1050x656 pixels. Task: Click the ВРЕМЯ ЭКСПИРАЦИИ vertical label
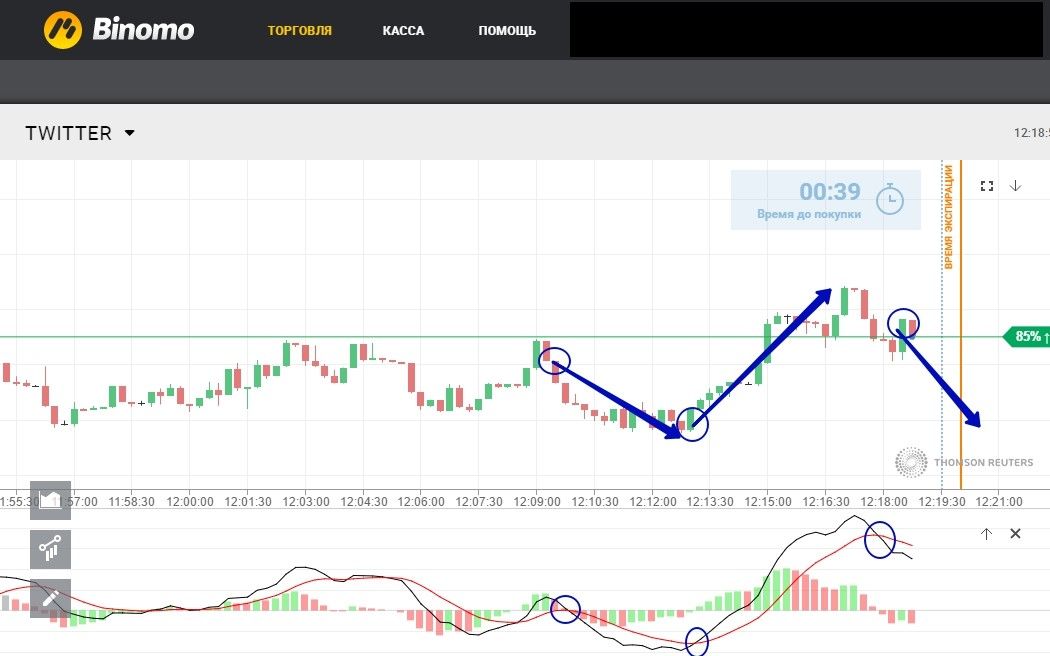pos(948,218)
